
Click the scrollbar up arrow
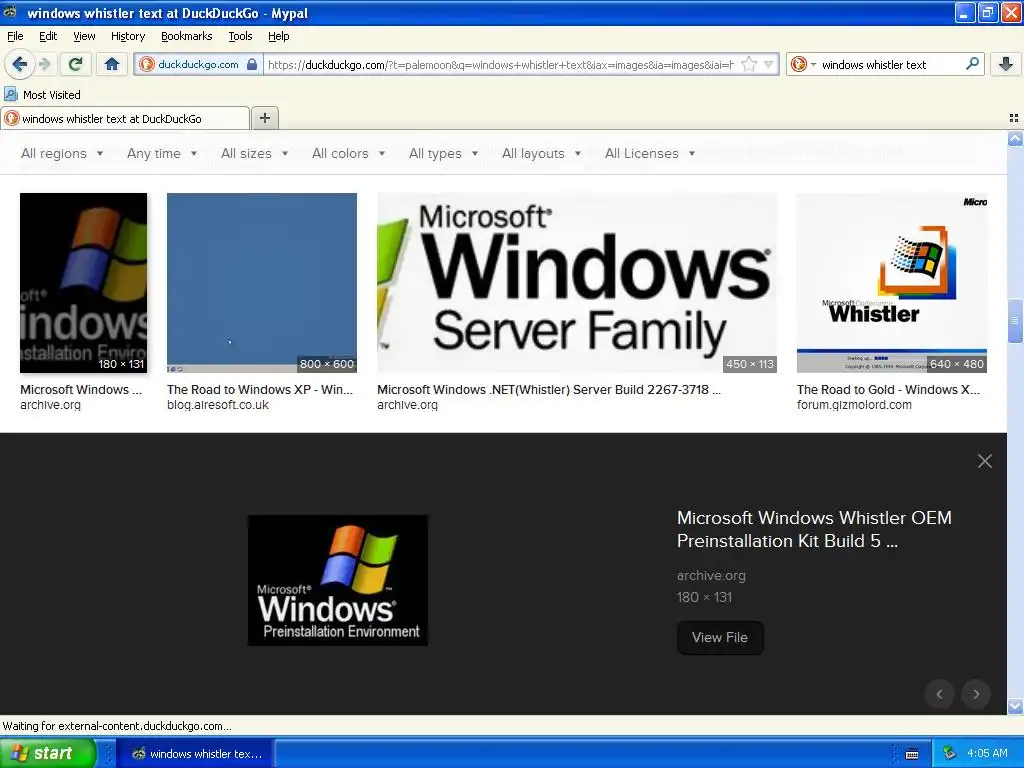(x=1015, y=138)
